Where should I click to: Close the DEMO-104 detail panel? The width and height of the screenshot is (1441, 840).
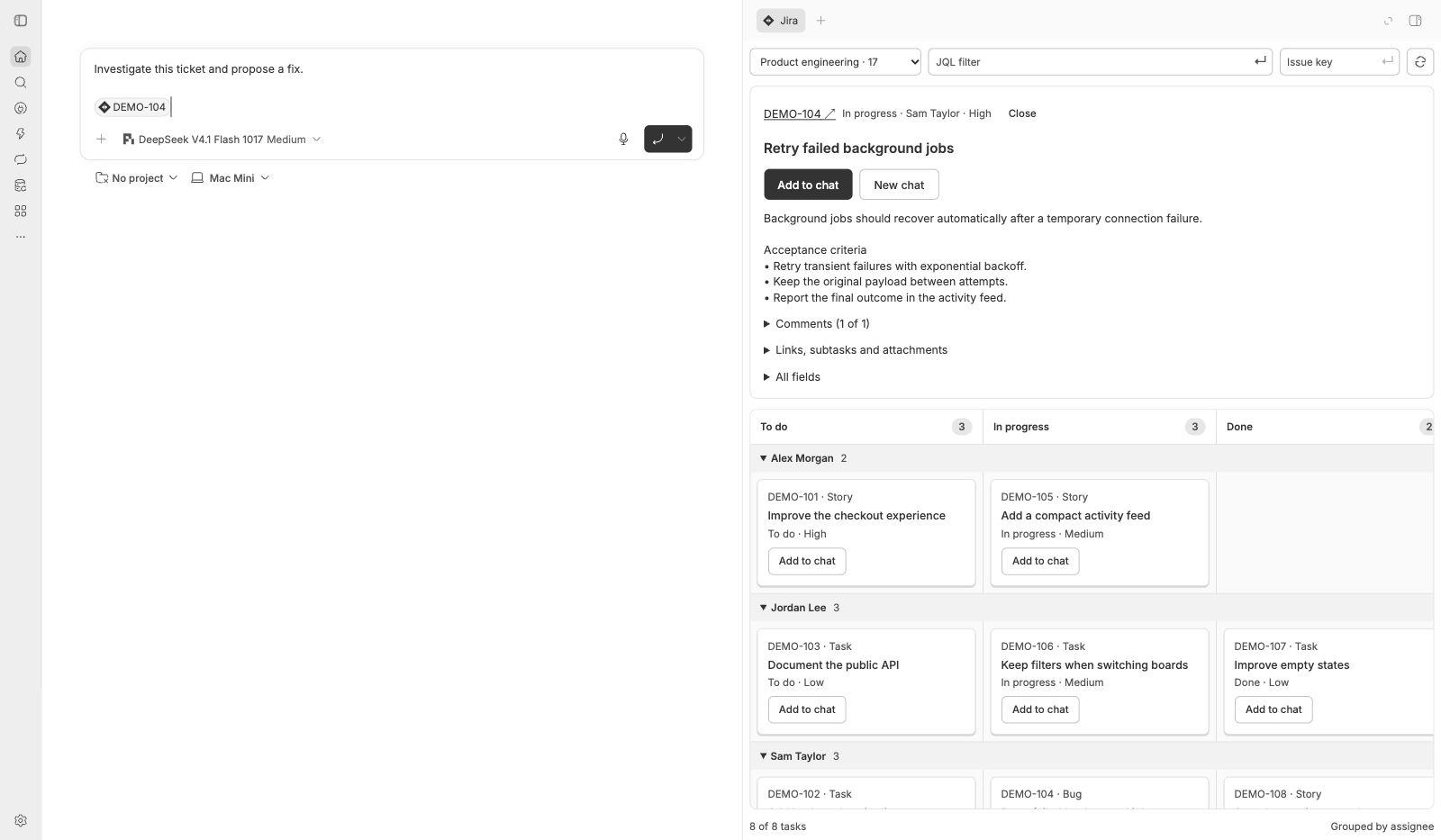pos(1022,113)
